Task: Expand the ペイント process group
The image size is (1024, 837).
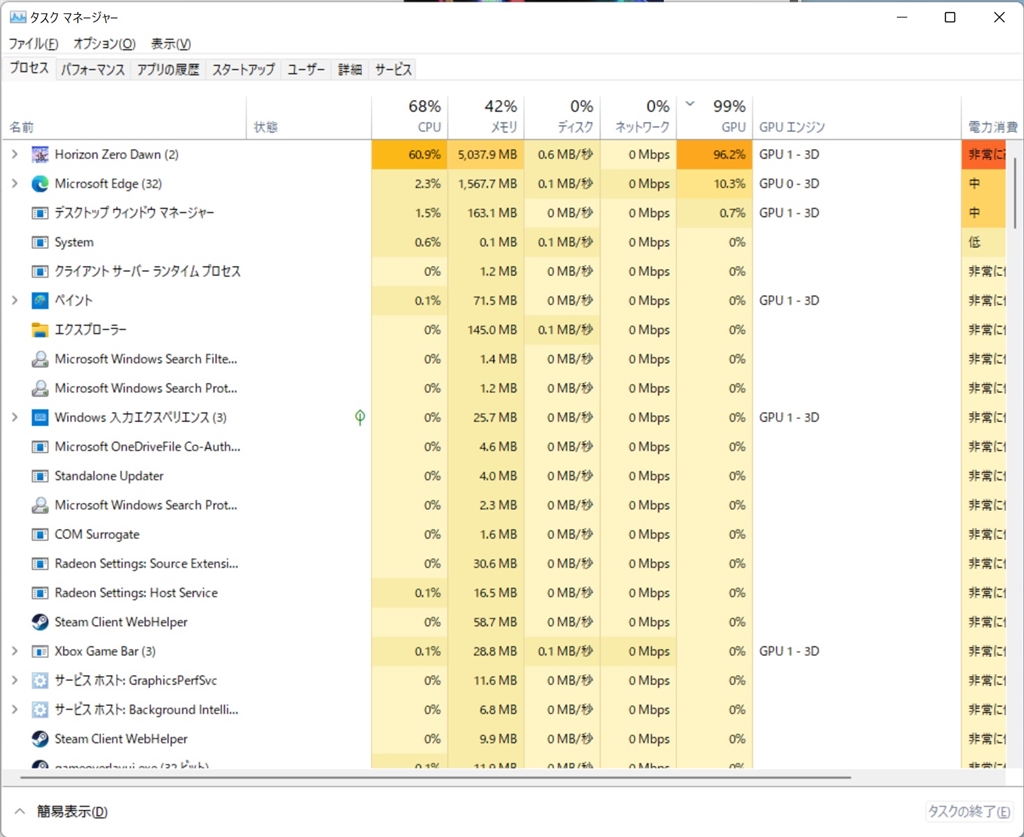Action: click(x=14, y=301)
